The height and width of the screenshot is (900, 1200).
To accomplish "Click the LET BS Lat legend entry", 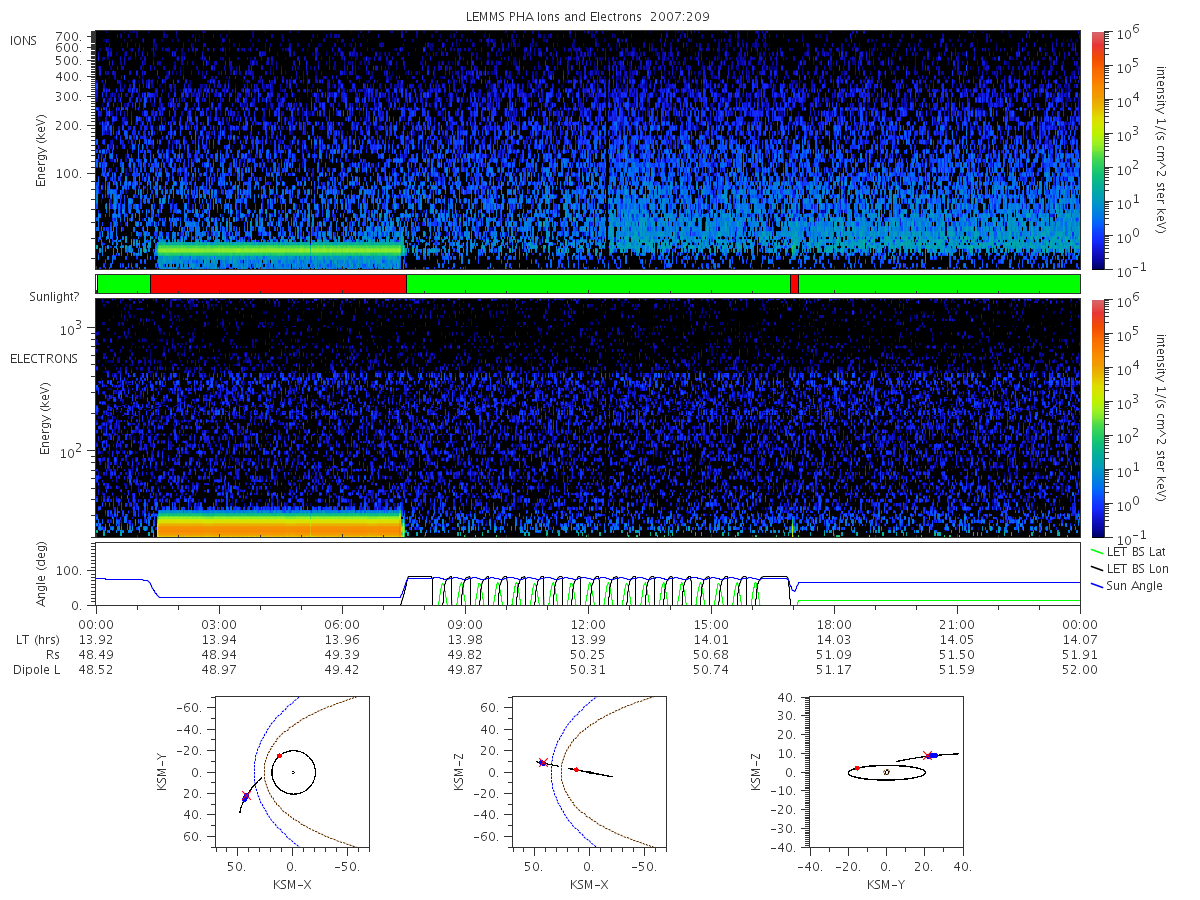I will tap(1130, 552).
